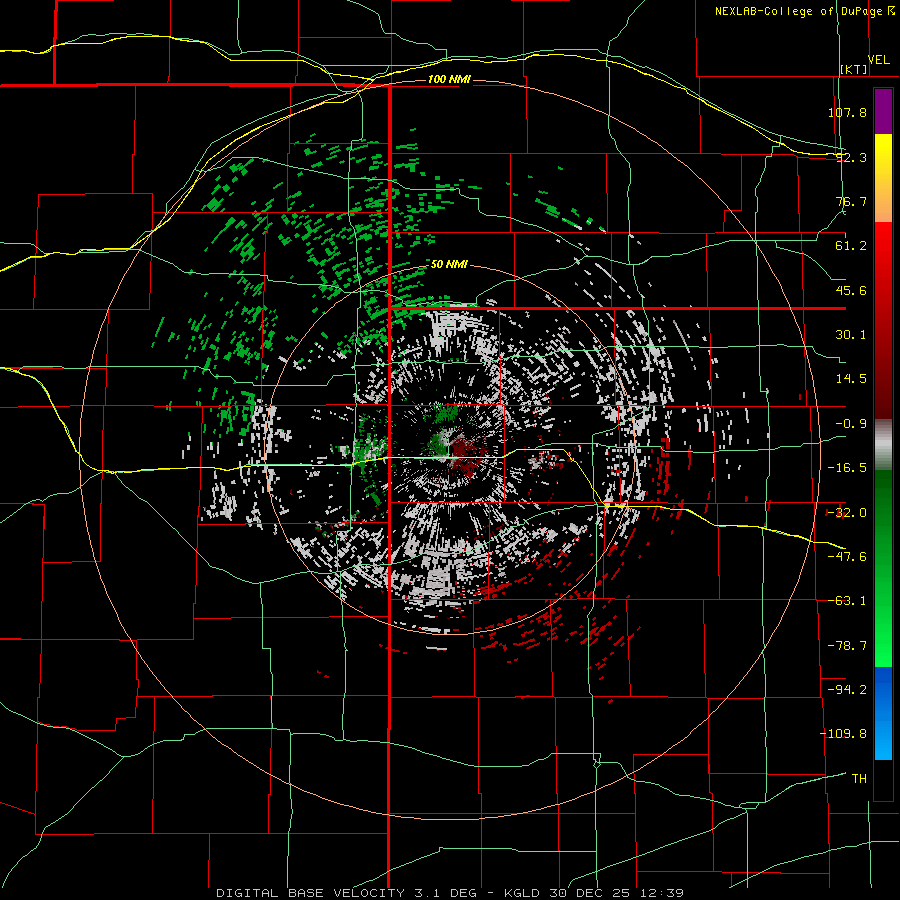Screen dimensions: 900x900
Task: Click the -16.5 velocity scale value
Action: [847, 468]
